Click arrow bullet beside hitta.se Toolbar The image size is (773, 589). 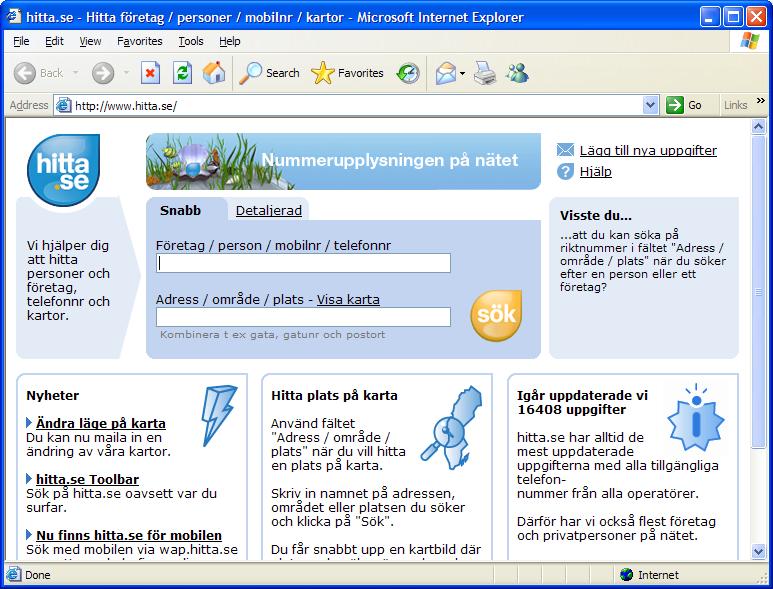click(29, 479)
